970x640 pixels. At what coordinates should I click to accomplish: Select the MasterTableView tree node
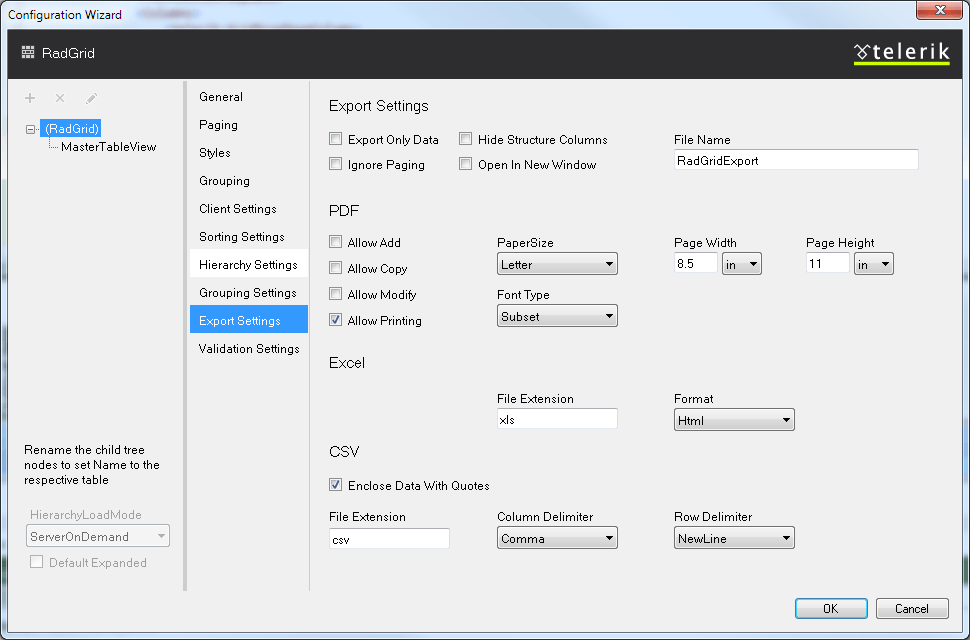[x=108, y=145]
